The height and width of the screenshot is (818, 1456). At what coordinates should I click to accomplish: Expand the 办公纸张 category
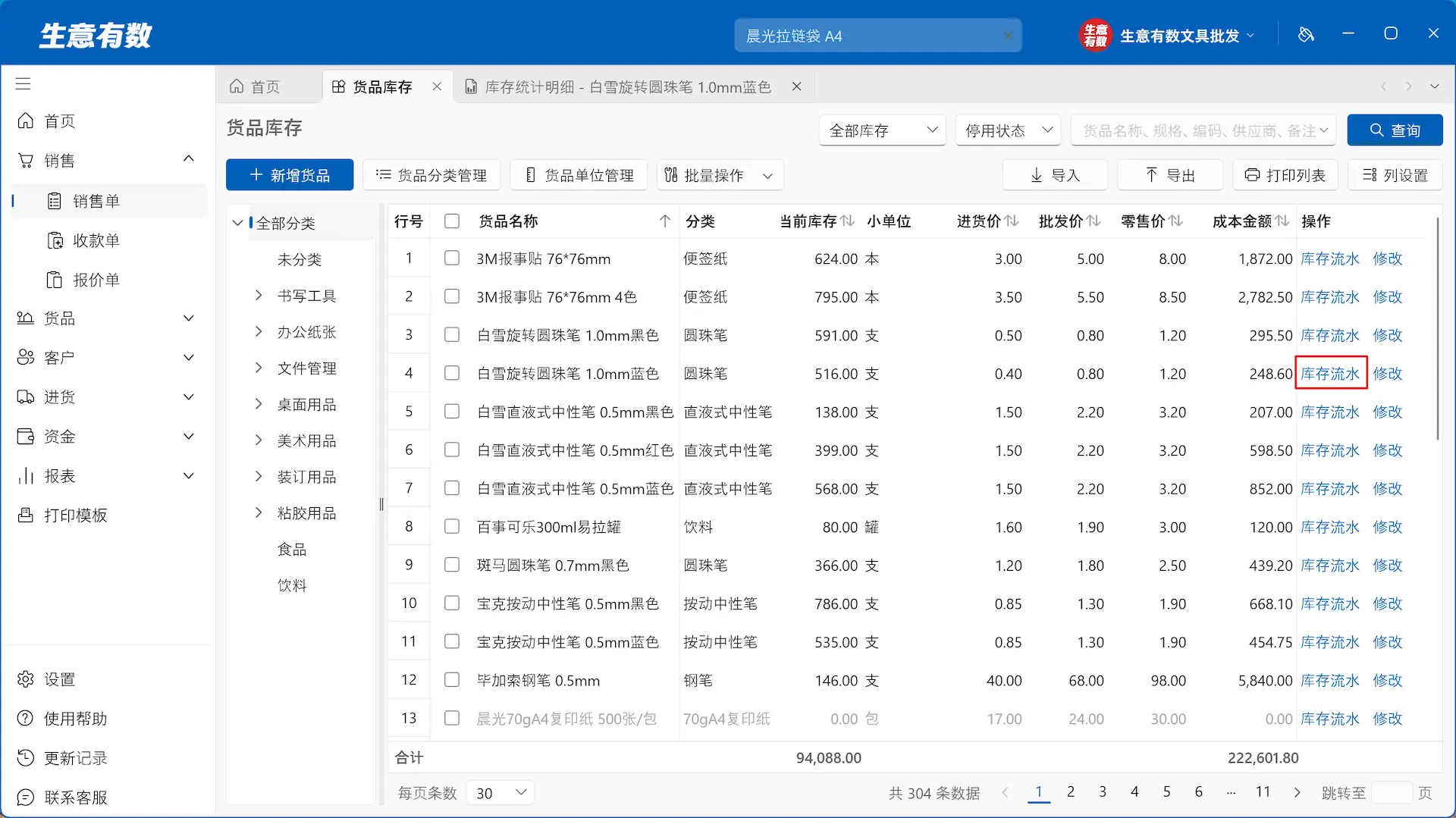coord(259,331)
